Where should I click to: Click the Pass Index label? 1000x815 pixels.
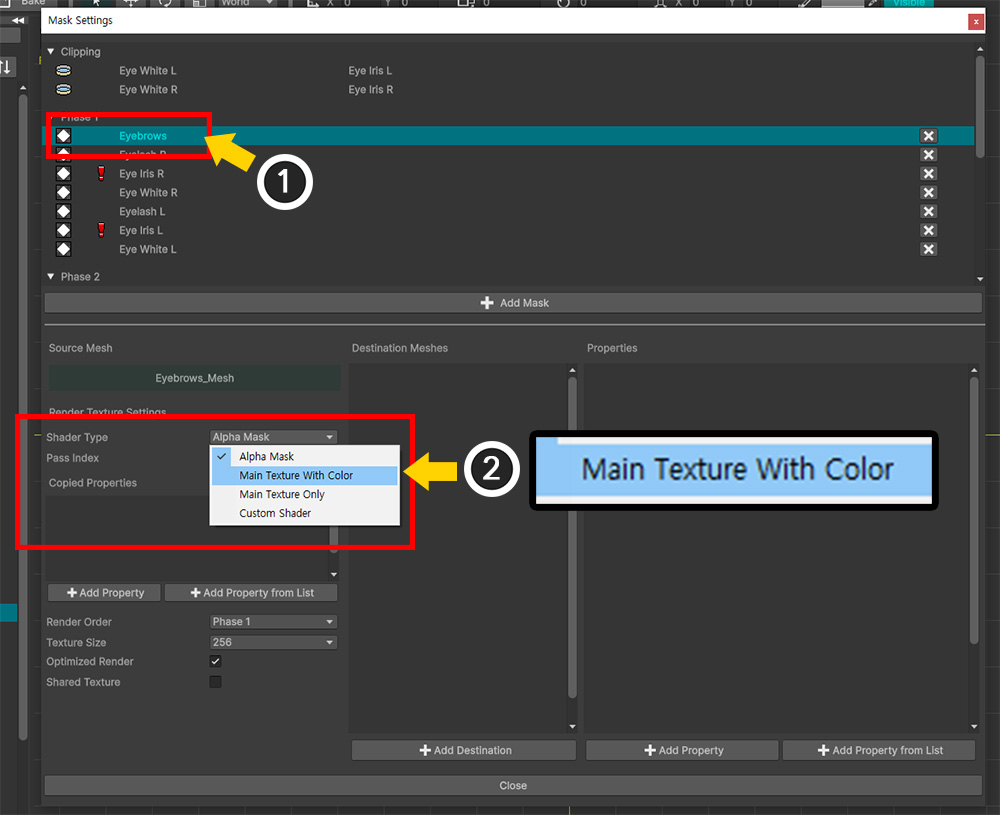(73, 458)
